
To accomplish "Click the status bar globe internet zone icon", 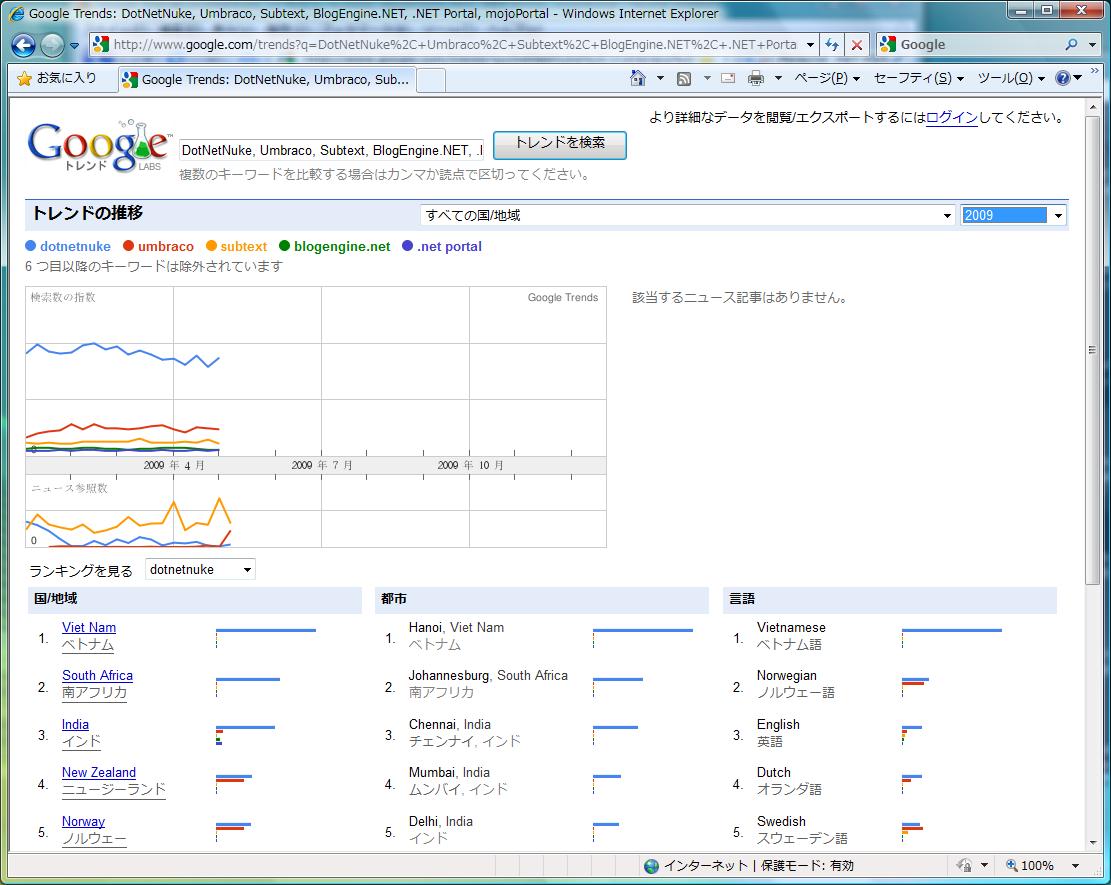I will 651,865.
